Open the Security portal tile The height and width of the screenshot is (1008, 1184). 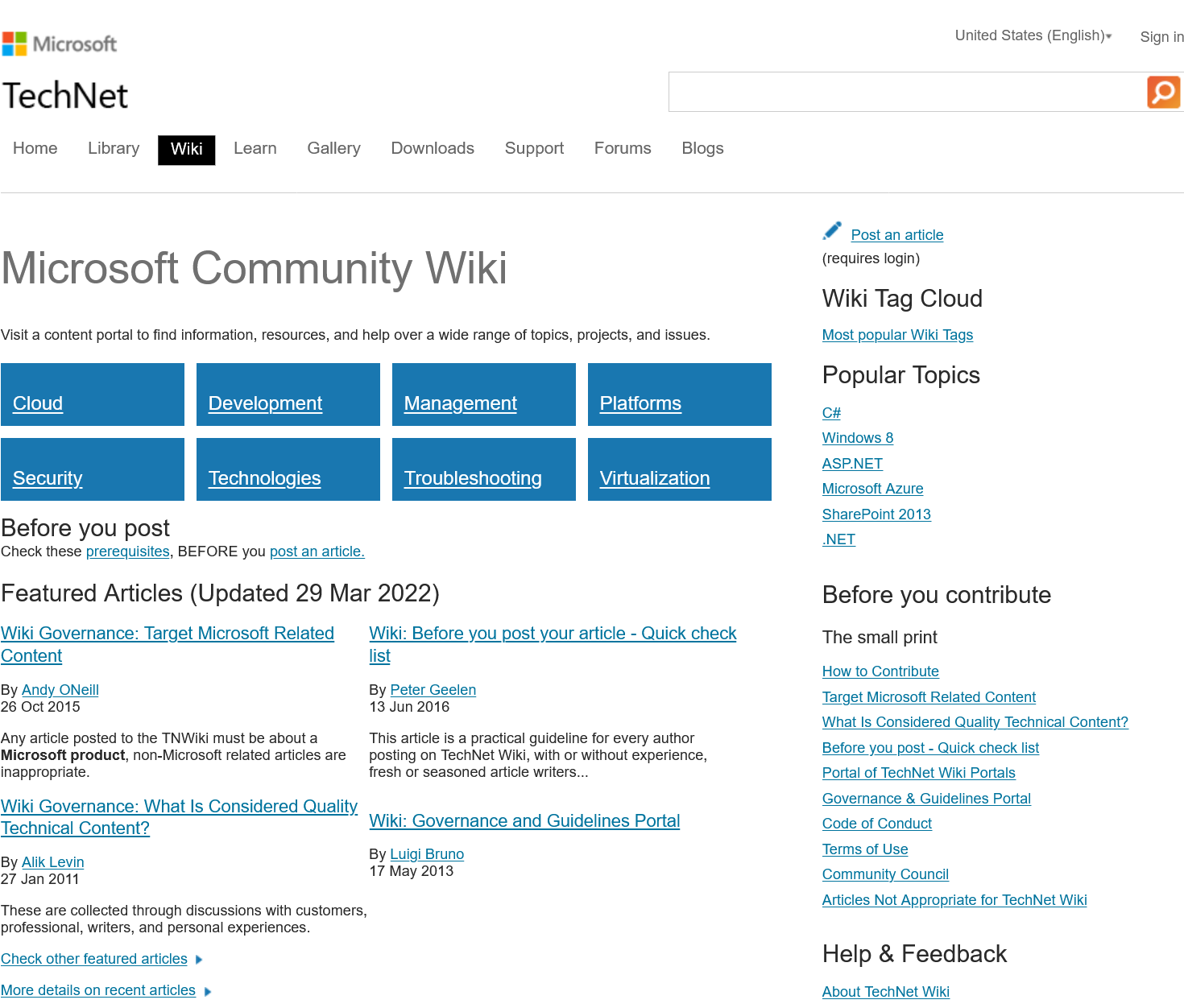pos(93,469)
